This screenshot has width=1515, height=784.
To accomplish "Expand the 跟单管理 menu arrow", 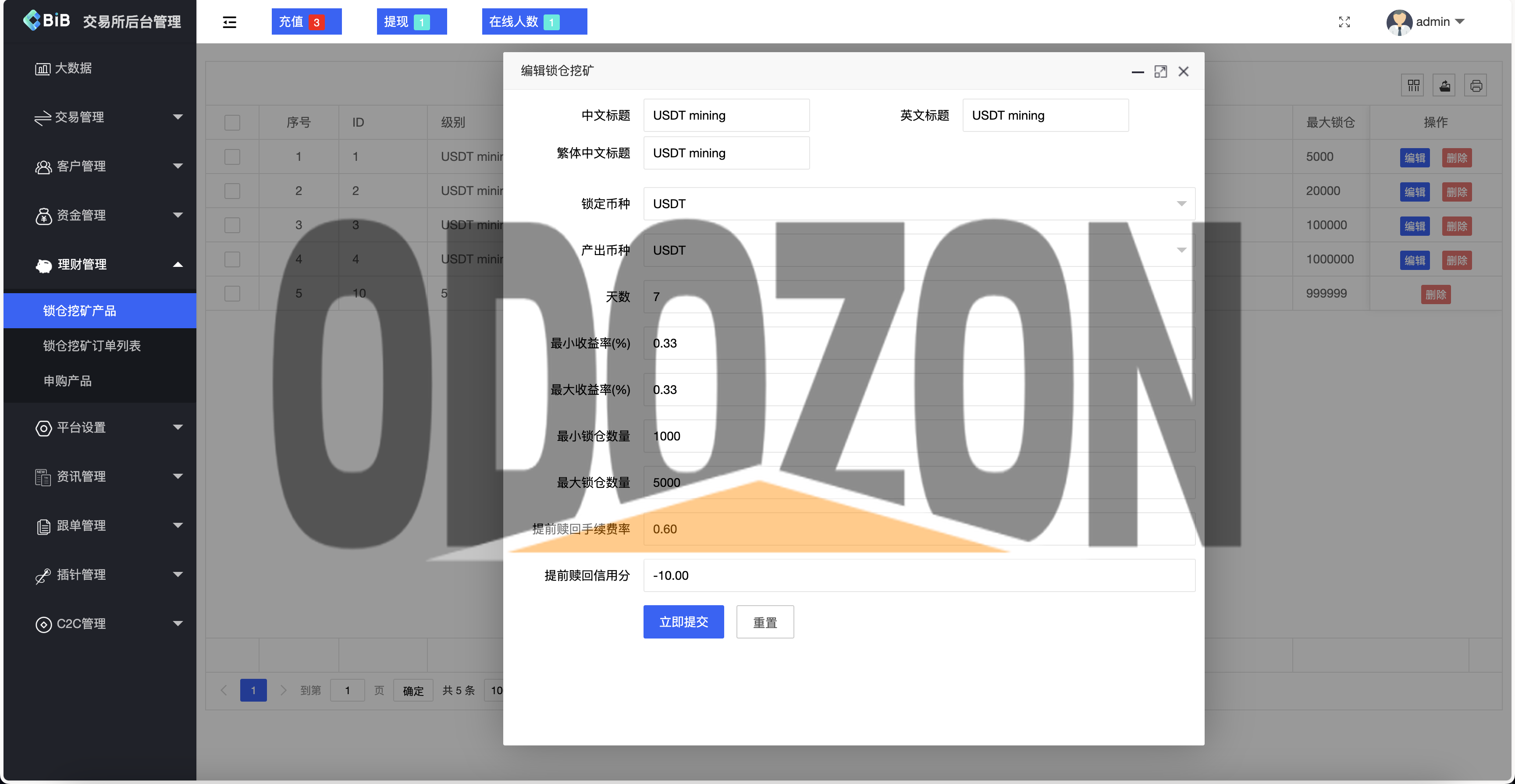I will pyautogui.click(x=178, y=525).
